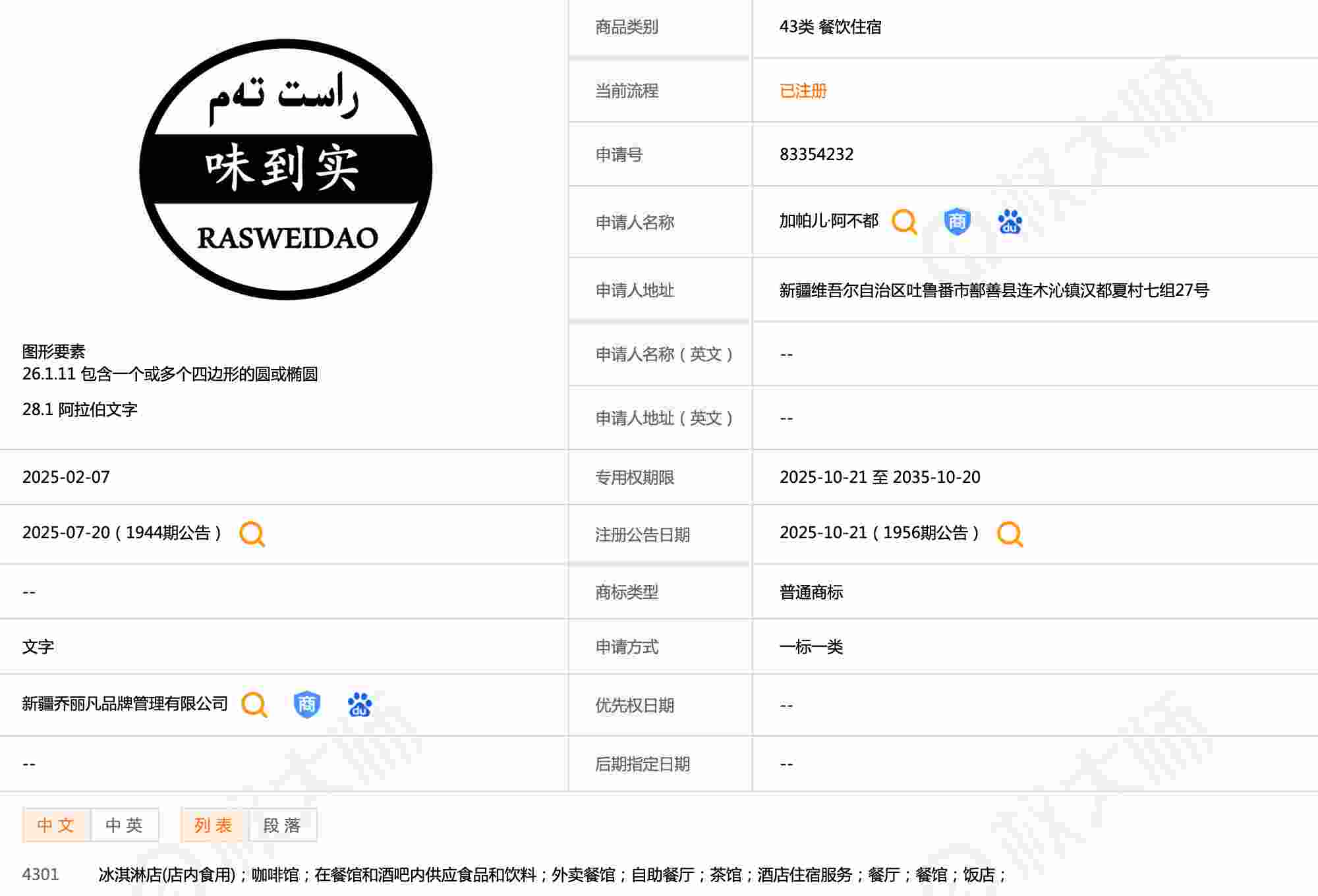Click search icon next to 1956期公告

coord(1010,534)
